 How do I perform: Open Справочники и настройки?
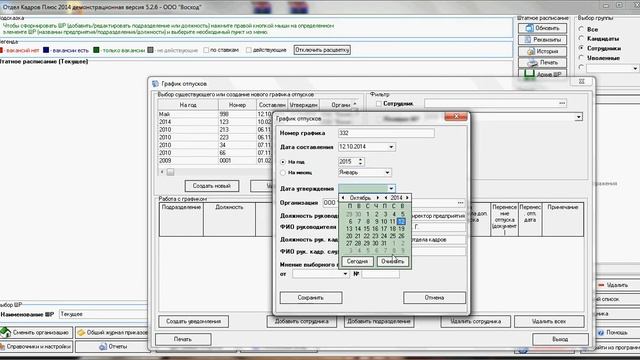(36, 347)
